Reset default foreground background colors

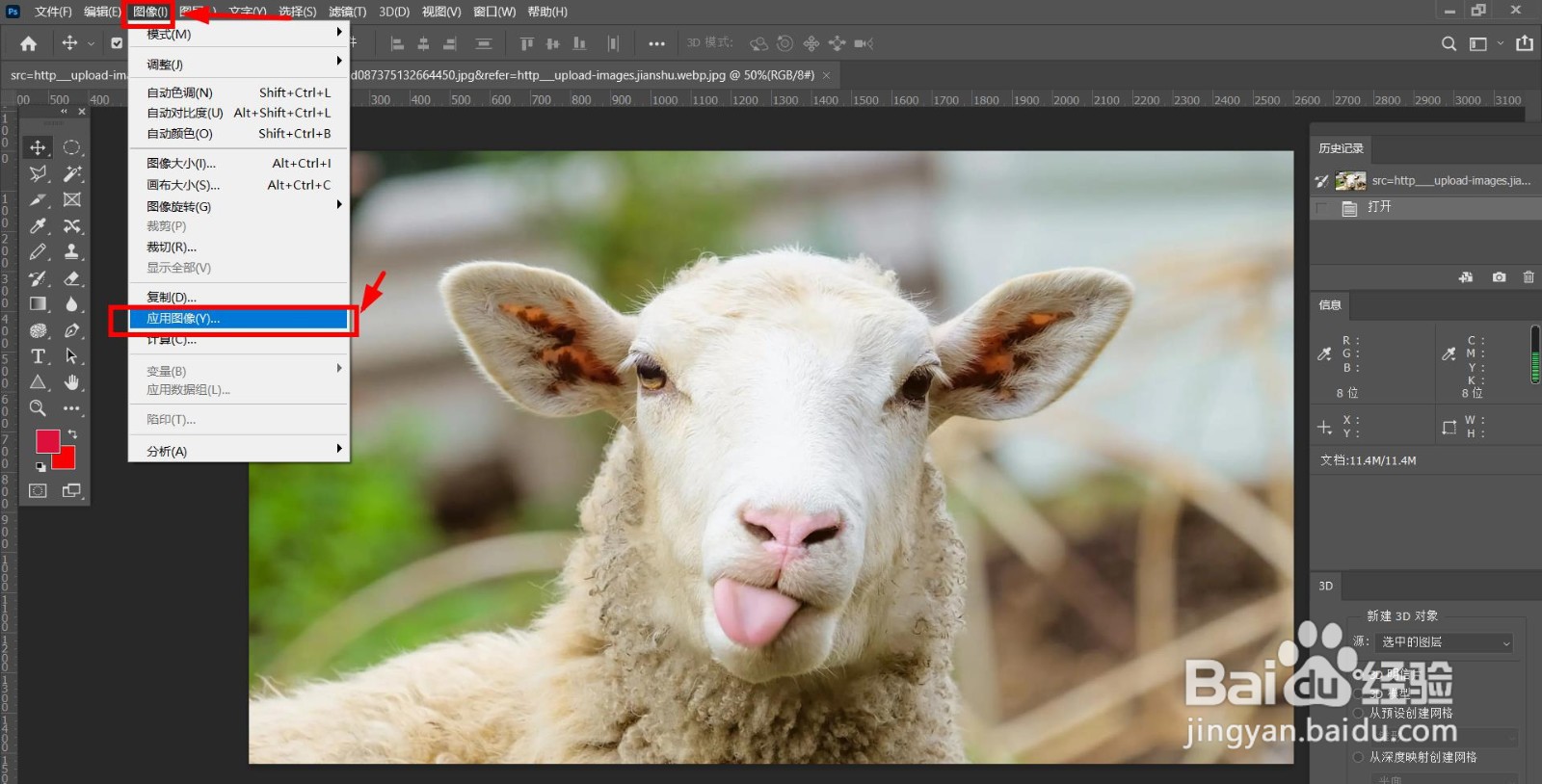(x=40, y=466)
